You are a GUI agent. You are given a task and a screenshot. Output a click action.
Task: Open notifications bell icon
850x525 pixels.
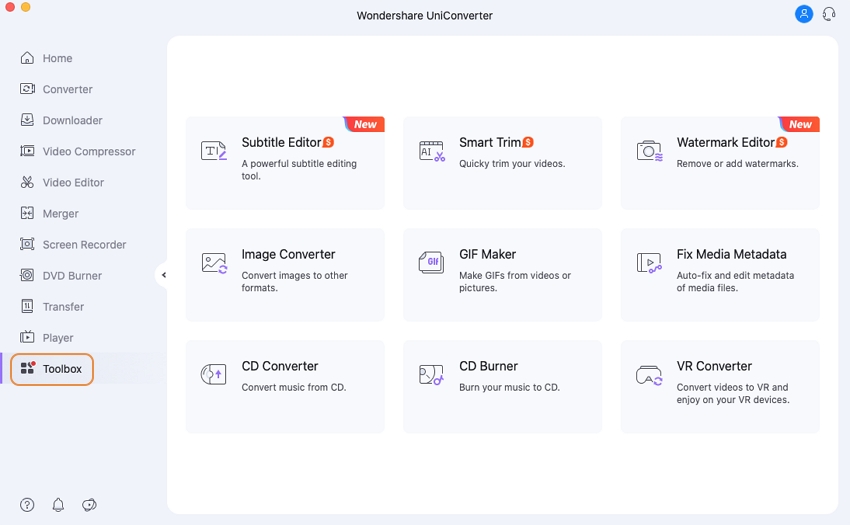coord(58,505)
